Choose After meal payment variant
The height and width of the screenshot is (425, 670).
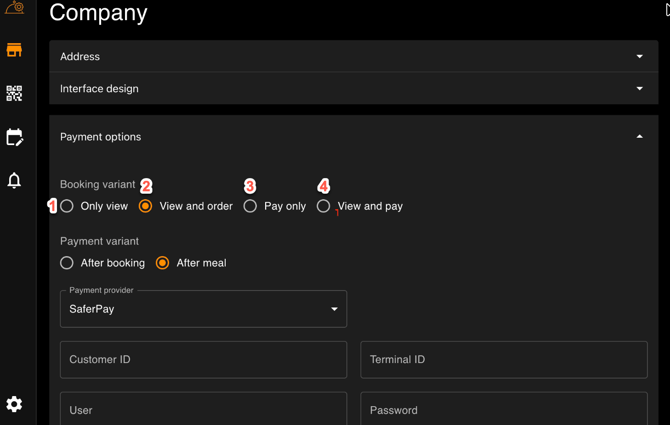click(x=162, y=263)
